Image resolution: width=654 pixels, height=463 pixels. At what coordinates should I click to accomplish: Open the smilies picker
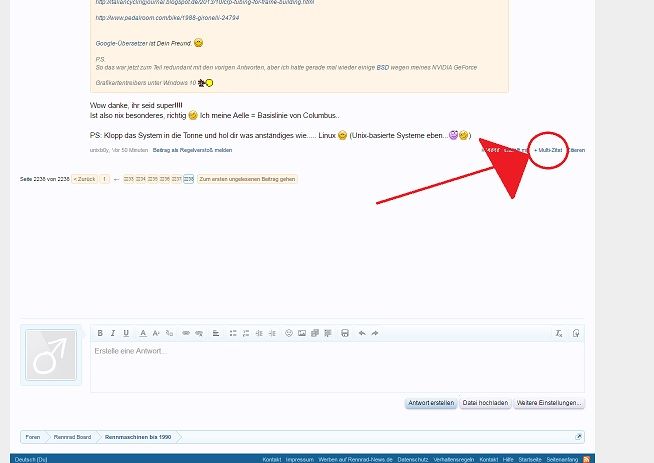pos(289,333)
